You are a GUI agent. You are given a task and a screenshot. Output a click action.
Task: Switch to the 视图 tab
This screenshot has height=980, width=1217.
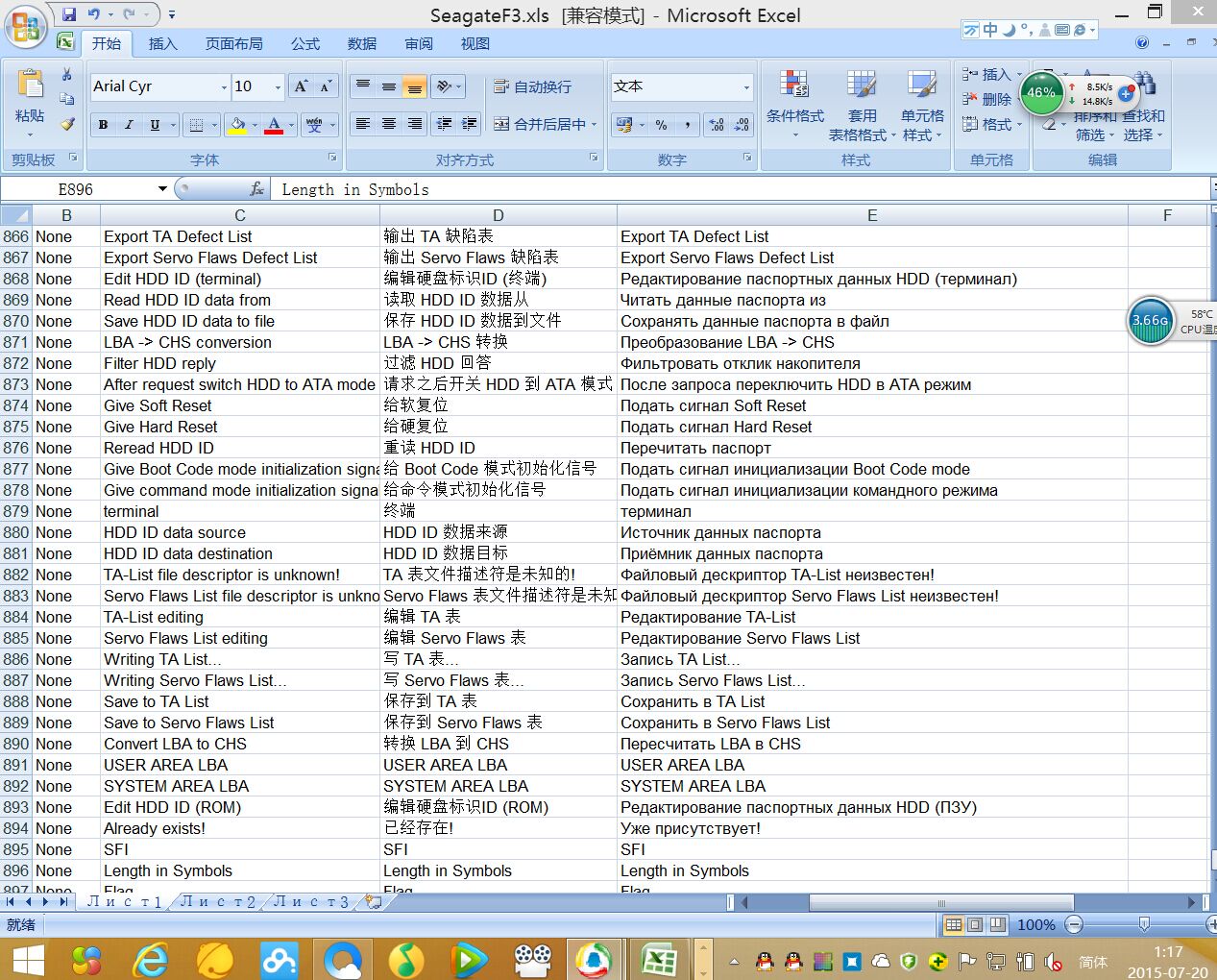click(x=475, y=43)
